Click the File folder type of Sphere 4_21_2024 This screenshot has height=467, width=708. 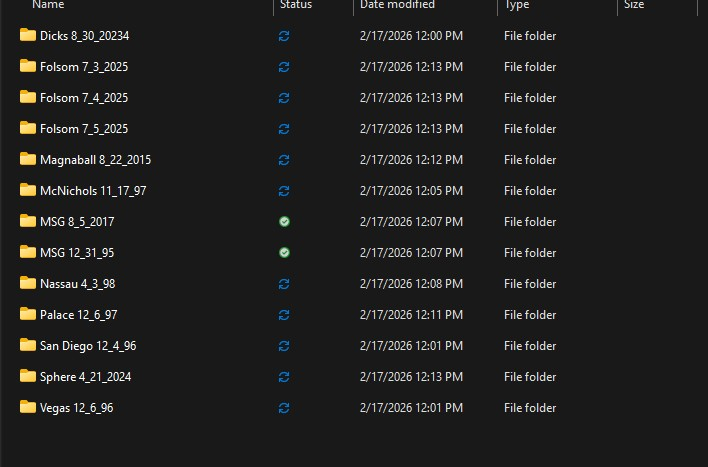pyautogui.click(x=530, y=377)
